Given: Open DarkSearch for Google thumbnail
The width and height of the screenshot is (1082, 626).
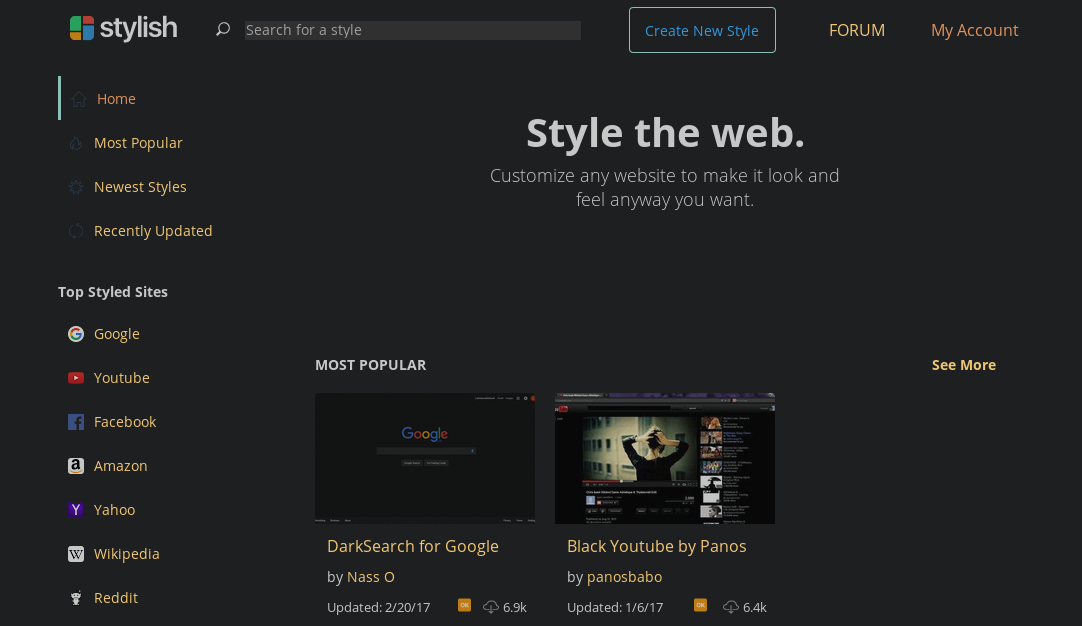Looking at the screenshot, I should (x=425, y=458).
